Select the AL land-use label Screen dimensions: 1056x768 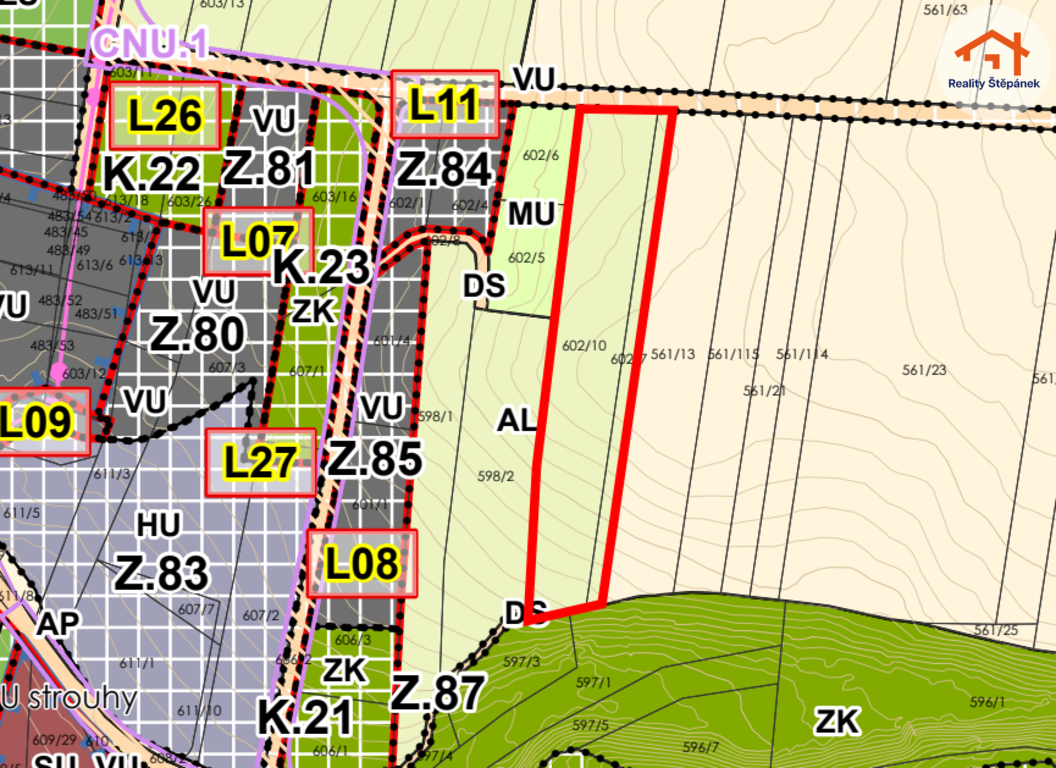517,420
